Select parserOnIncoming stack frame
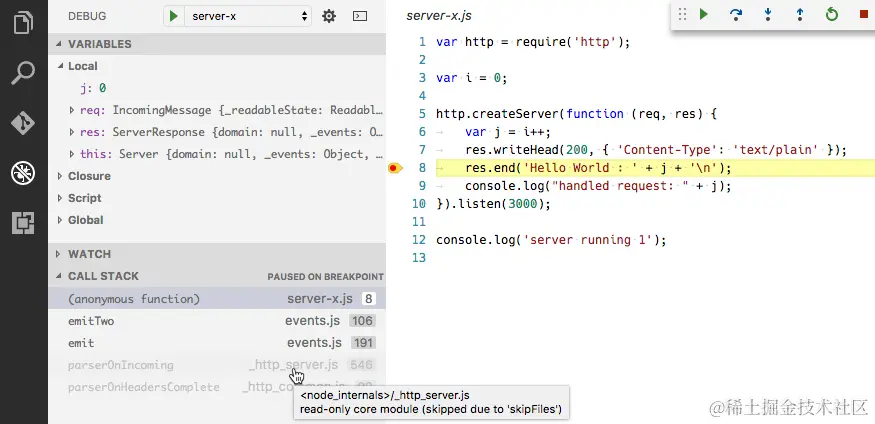 point(217,365)
